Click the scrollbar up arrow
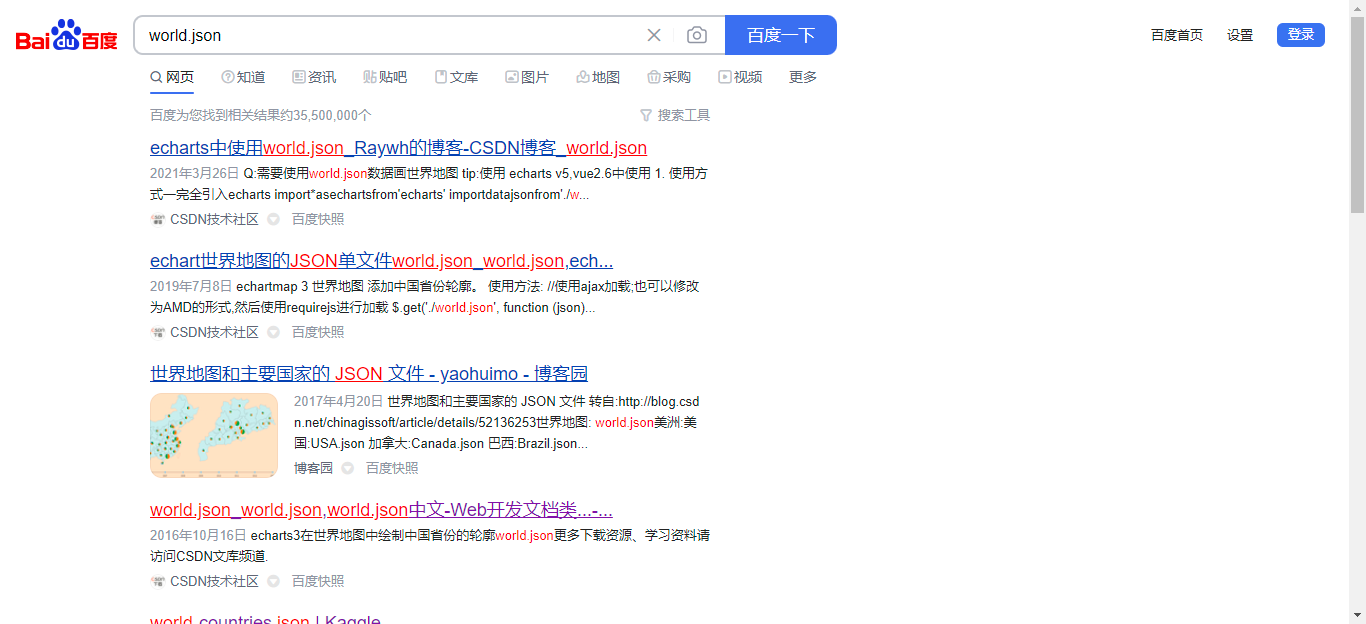 click(x=1357, y=8)
